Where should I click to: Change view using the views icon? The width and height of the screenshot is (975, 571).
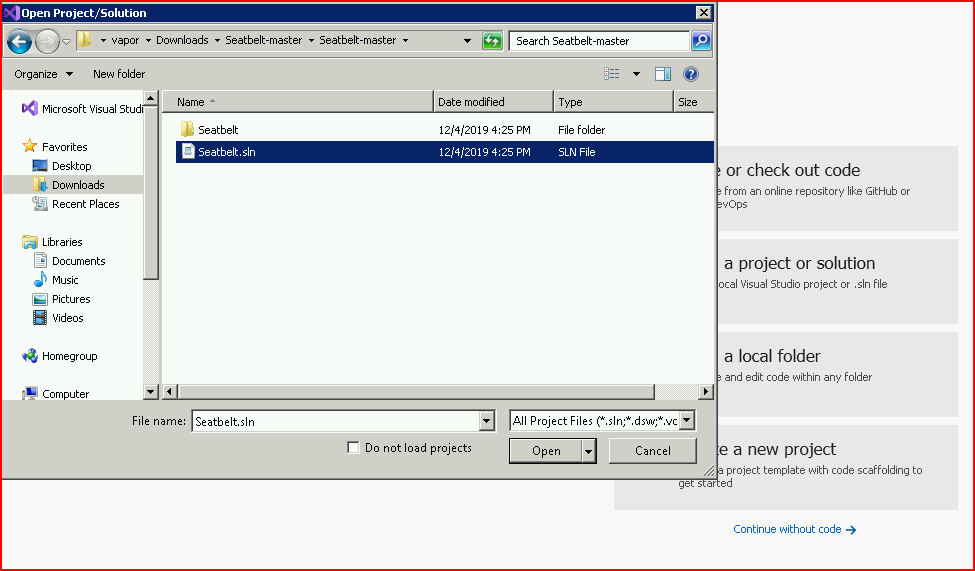(612, 74)
